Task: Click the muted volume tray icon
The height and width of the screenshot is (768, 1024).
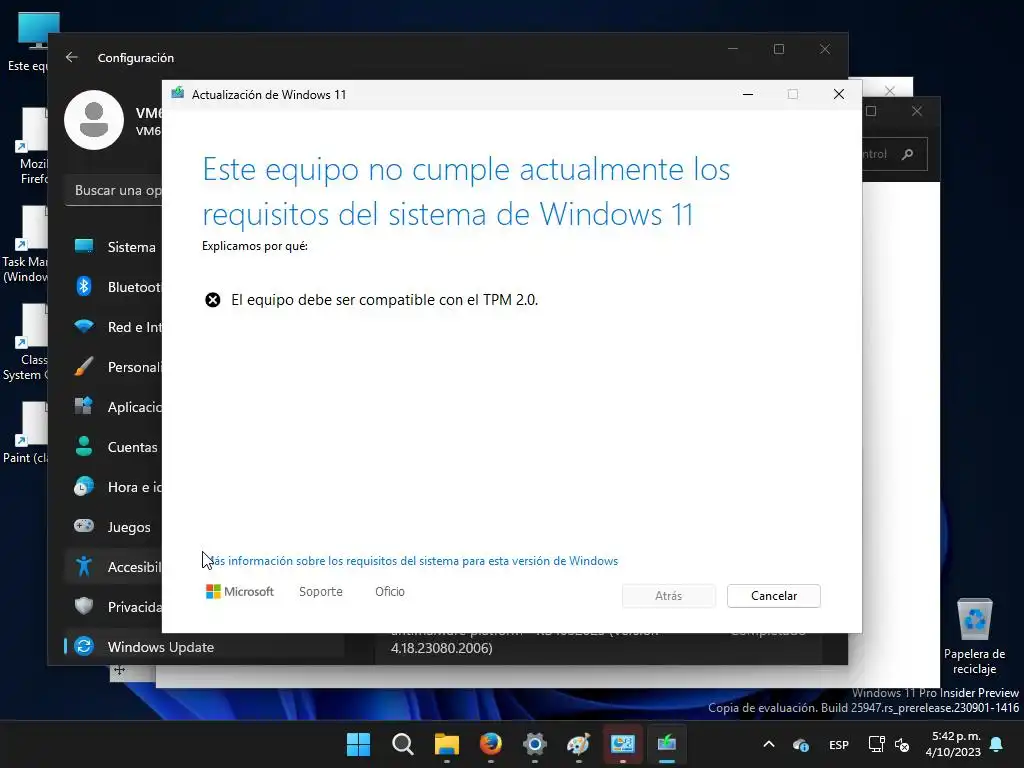Action: click(x=902, y=744)
